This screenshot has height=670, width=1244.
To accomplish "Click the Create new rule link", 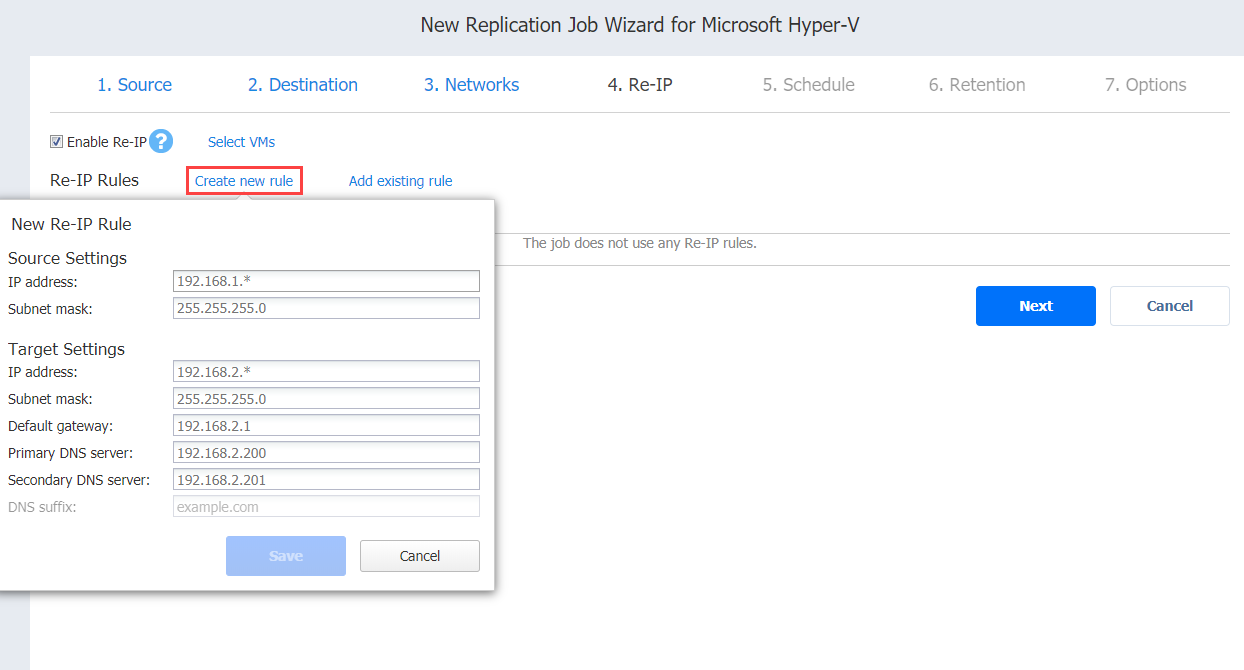I will pos(244,181).
